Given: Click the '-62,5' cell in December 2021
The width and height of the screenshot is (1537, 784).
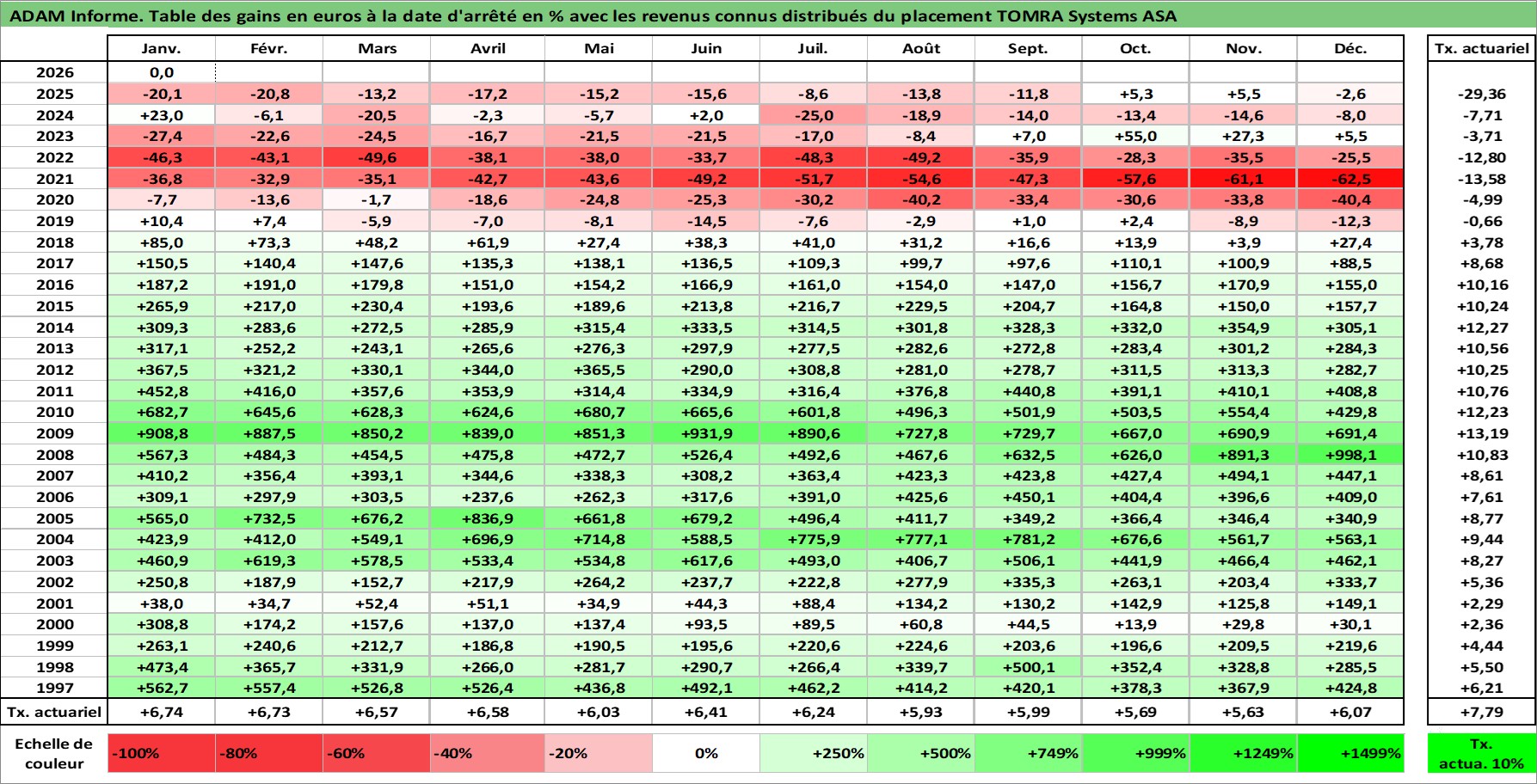Looking at the screenshot, I should 1350,179.
